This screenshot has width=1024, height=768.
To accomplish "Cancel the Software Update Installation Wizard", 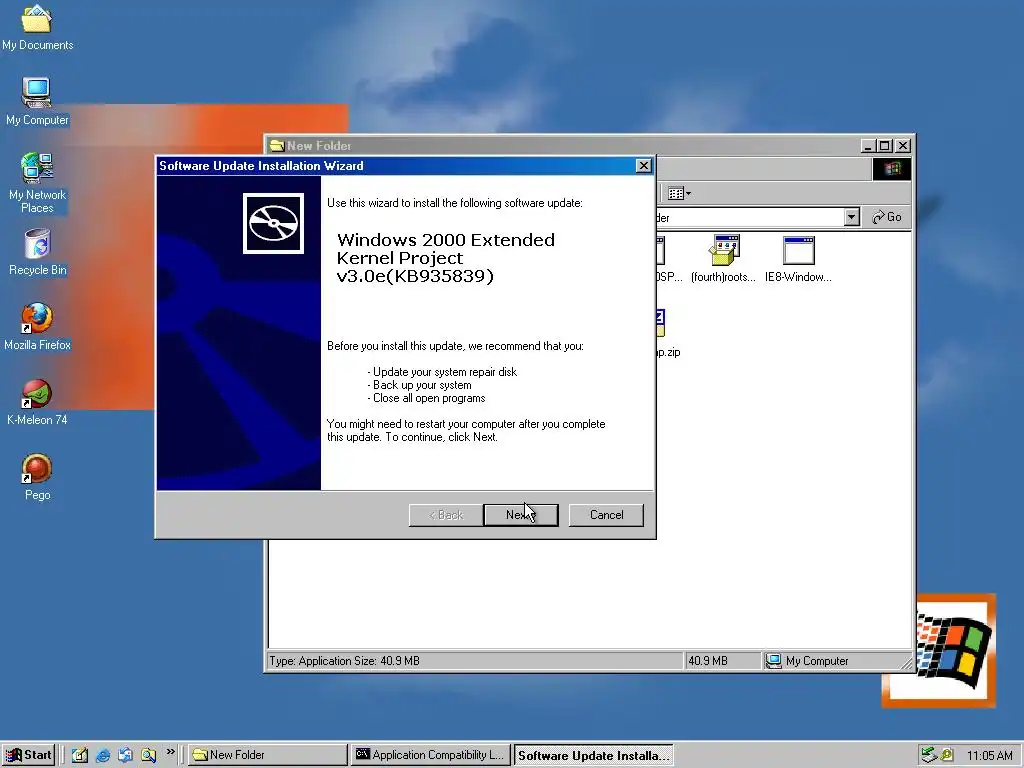I will pyautogui.click(x=606, y=515).
